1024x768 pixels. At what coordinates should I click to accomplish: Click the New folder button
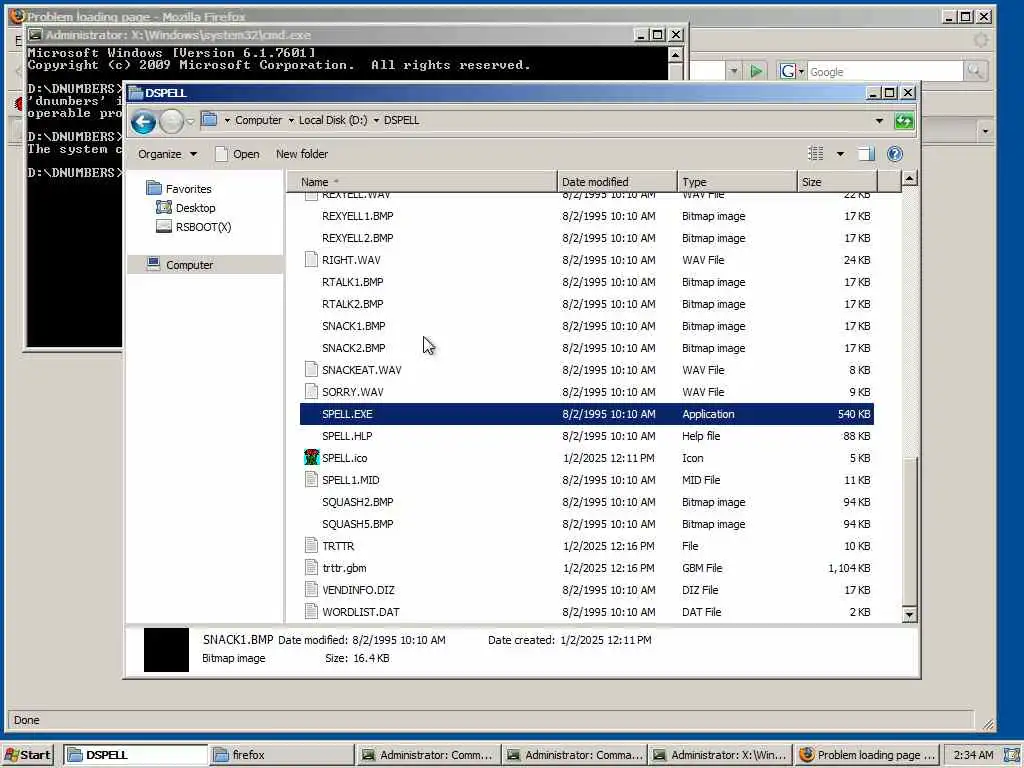coord(302,154)
